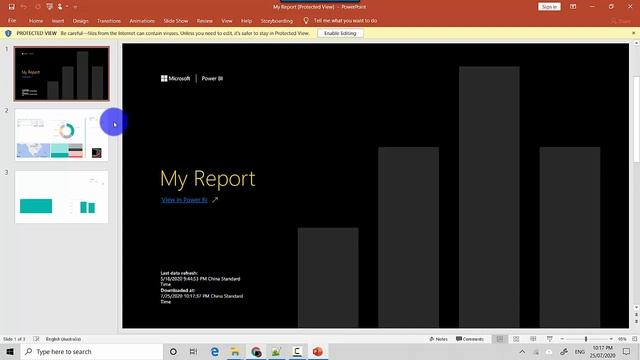This screenshot has height=360, width=640.
Task: Open the Transitions ribbon tab
Action: coord(109,20)
